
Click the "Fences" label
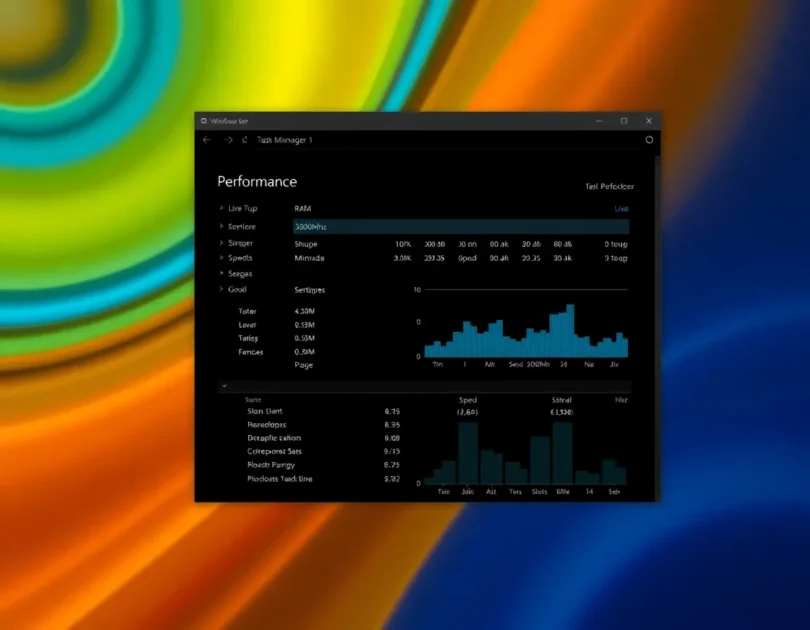tap(251, 352)
